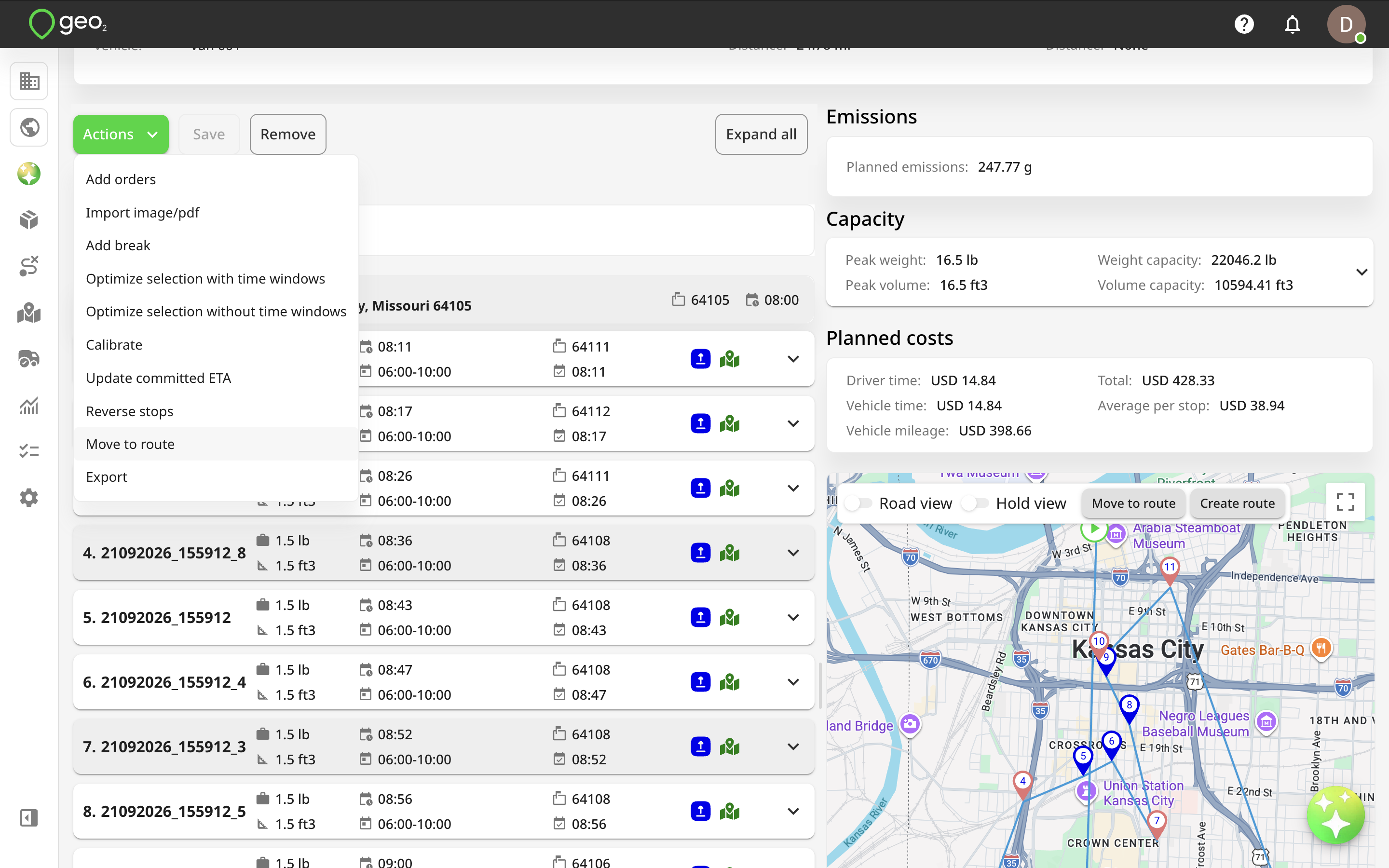Open the globe sidebar icon

[x=29, y=127]
